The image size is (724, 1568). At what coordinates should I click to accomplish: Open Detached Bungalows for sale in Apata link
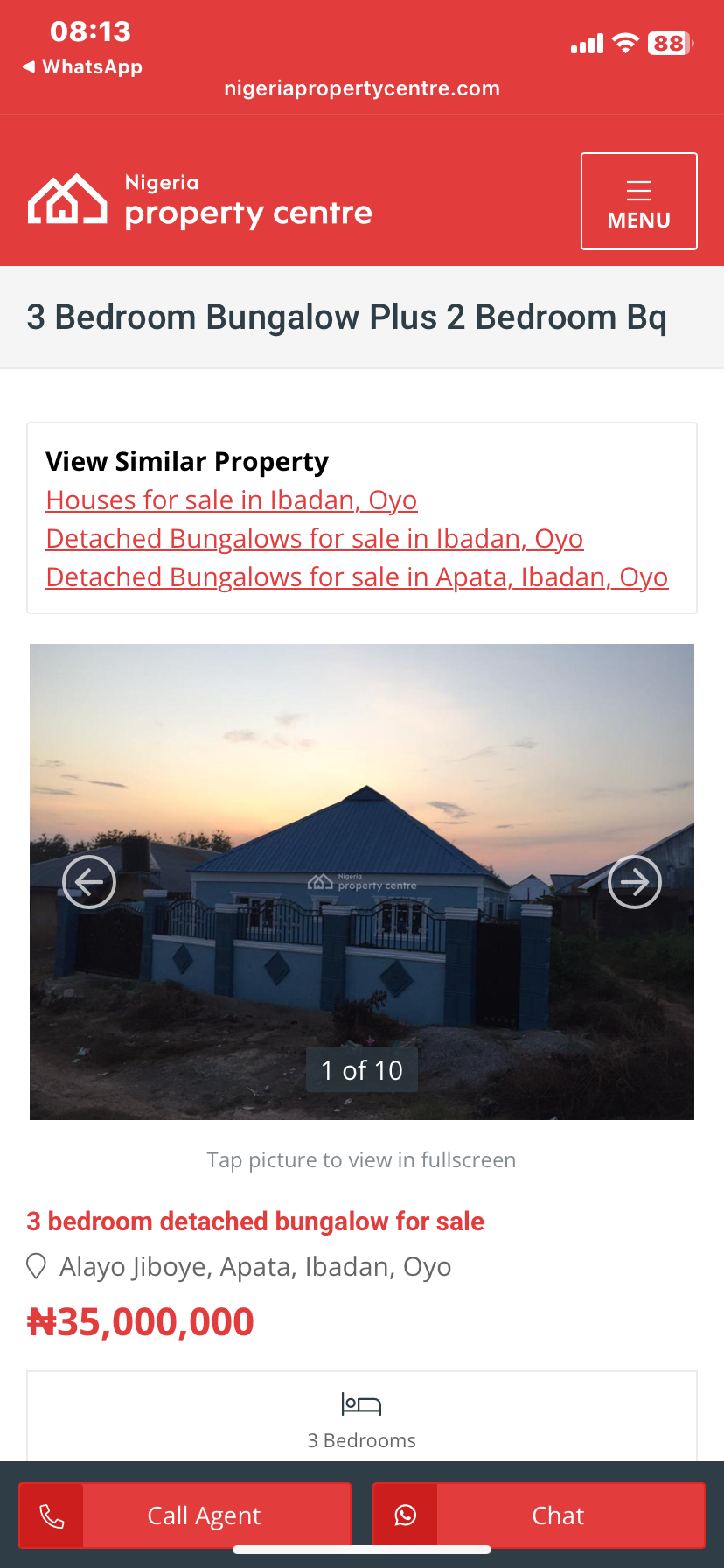click(357, 577)
